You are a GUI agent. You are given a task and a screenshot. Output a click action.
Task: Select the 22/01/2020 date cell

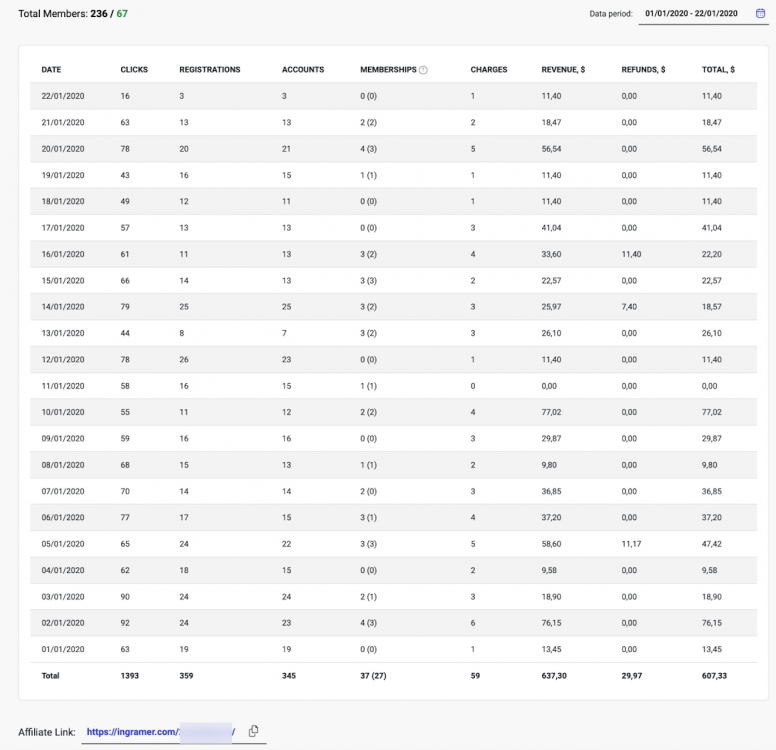coord(63,96)
